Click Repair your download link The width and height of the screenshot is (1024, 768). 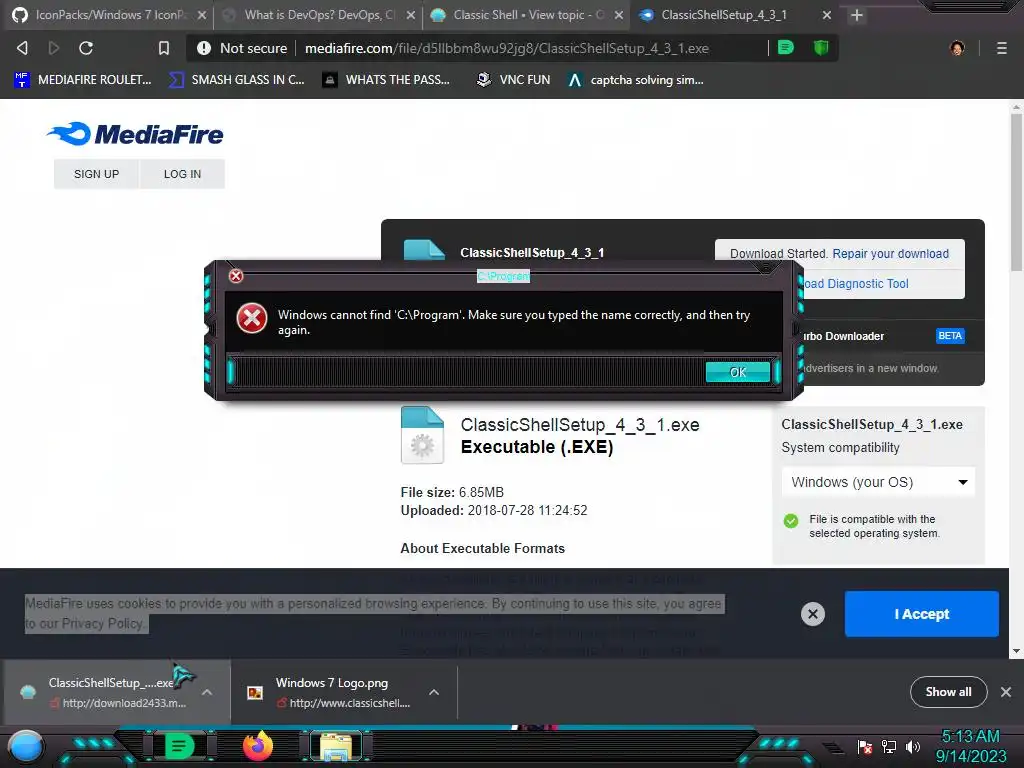890,253
